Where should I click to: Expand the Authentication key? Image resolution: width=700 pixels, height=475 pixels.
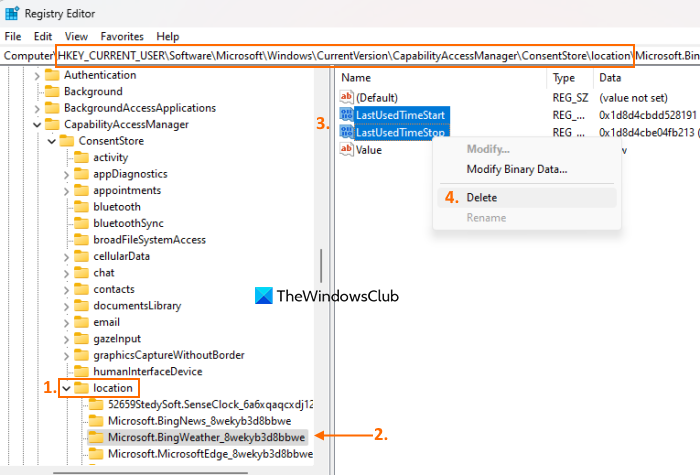(x=37, y=76)
